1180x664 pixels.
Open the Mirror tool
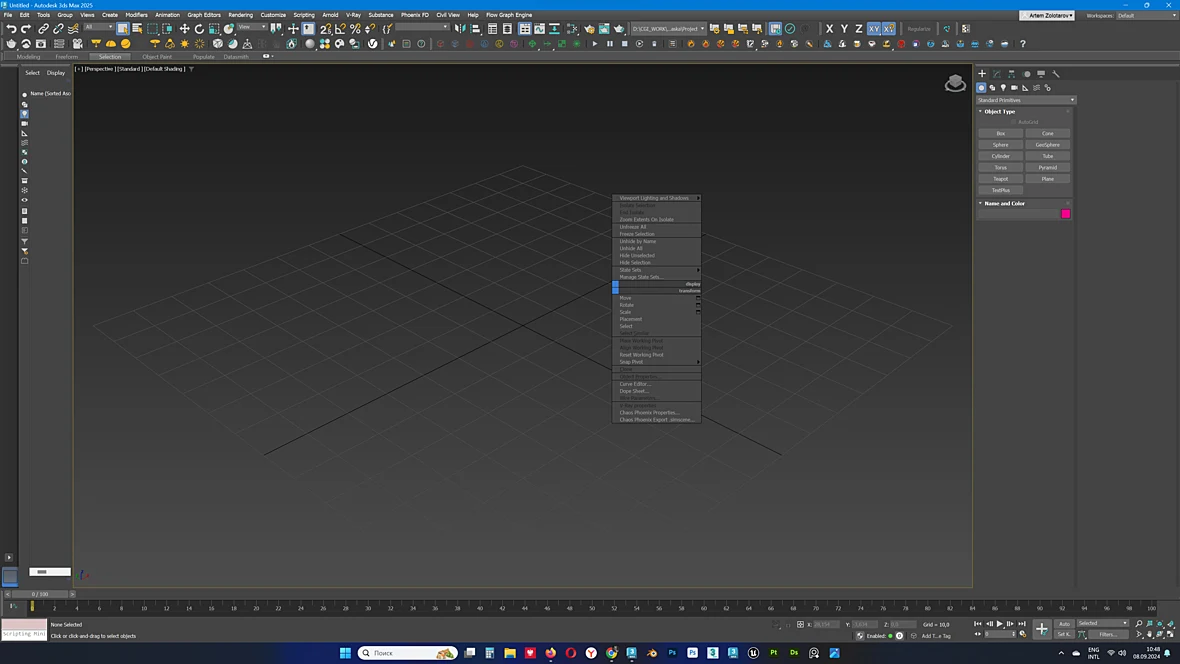pyautogui.click(x=460, y=29)
